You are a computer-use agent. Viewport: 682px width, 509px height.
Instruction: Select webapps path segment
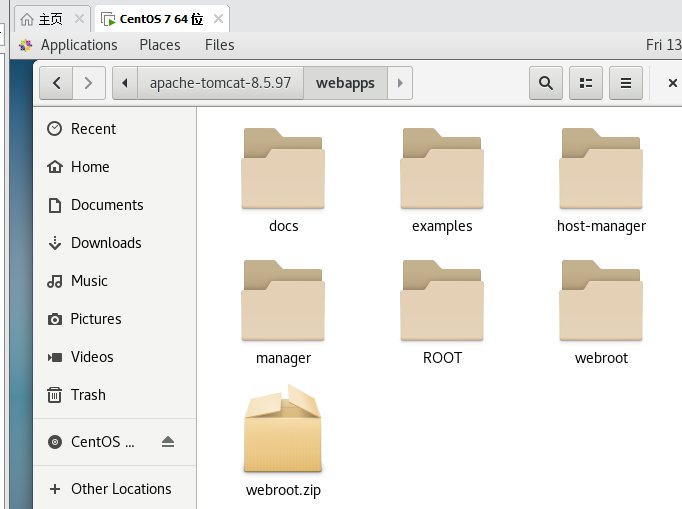(x=345, y=83)
